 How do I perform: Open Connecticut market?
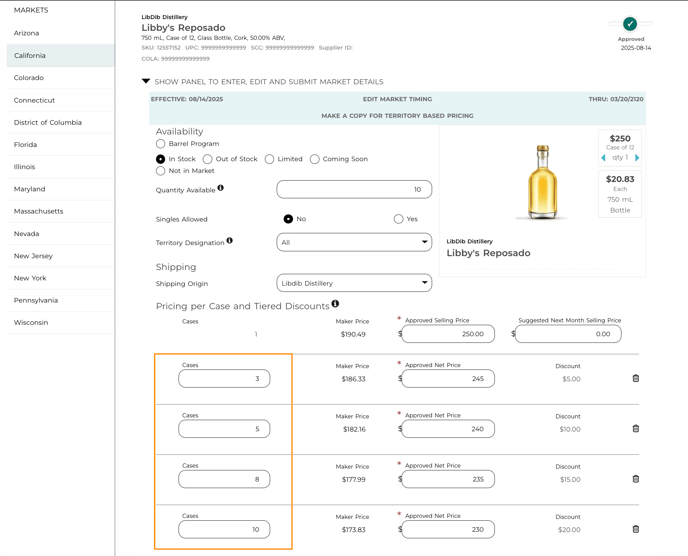pos(61,100)
